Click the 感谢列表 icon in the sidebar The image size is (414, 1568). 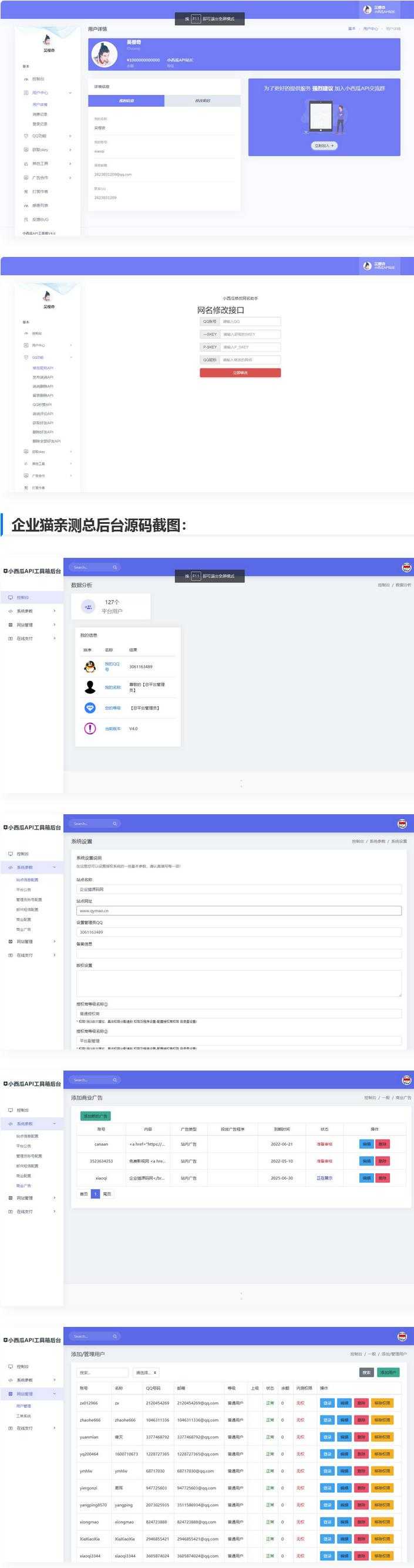26,206
